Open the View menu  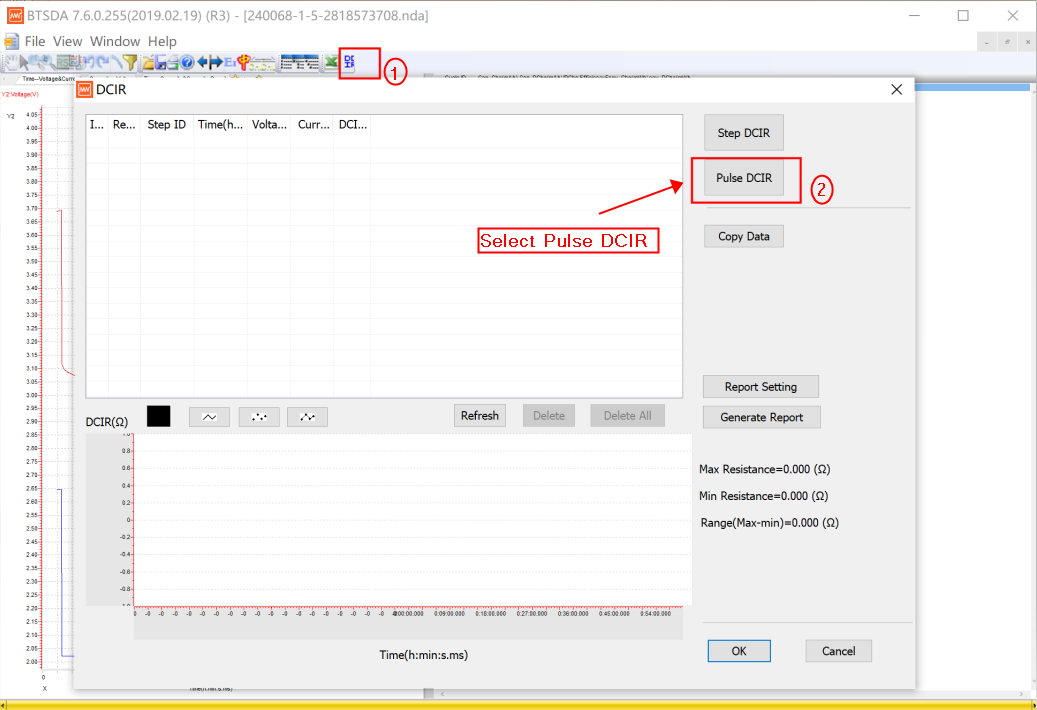(67, 41)
